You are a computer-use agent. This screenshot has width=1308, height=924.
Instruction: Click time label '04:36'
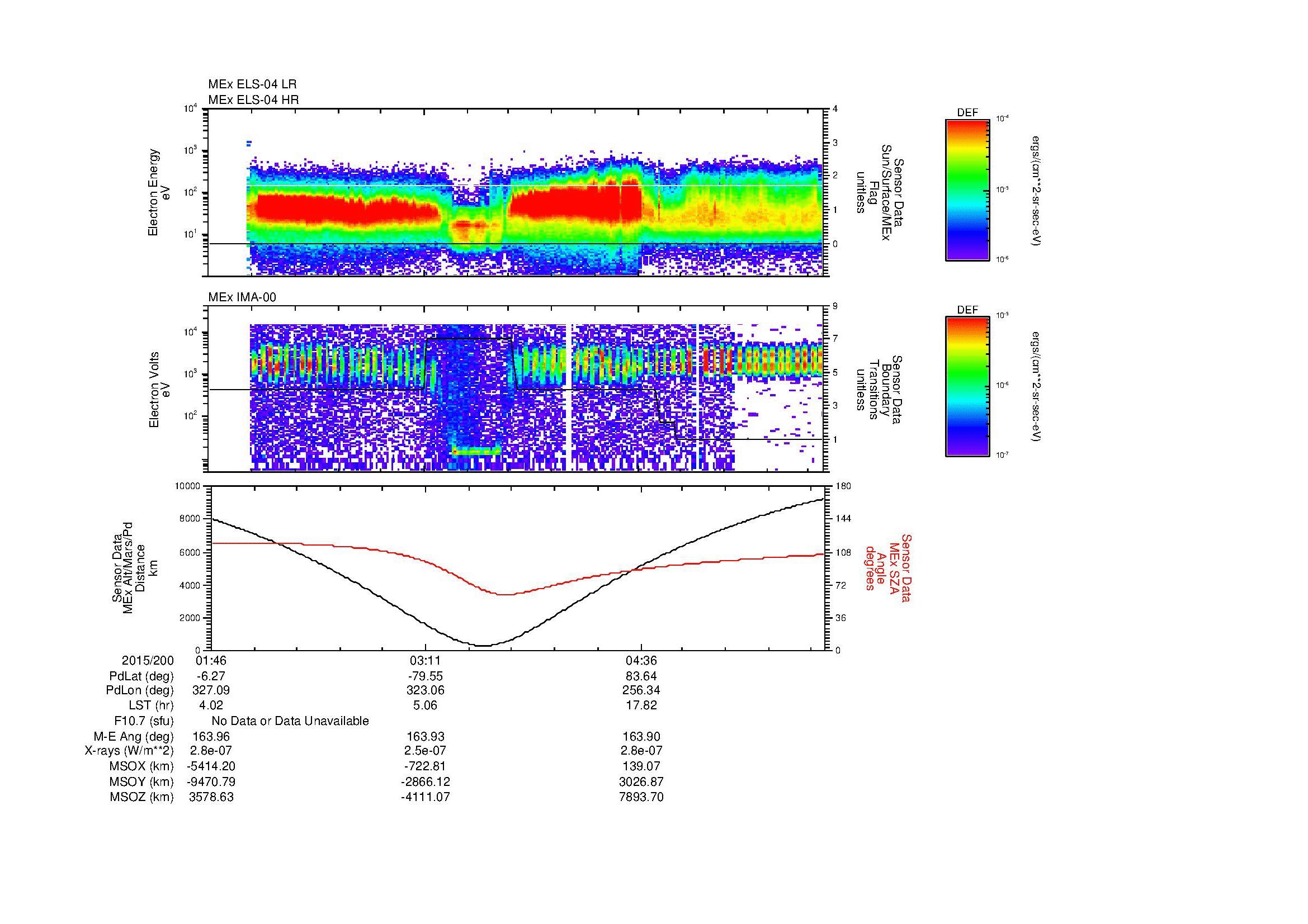coord(641,661)
